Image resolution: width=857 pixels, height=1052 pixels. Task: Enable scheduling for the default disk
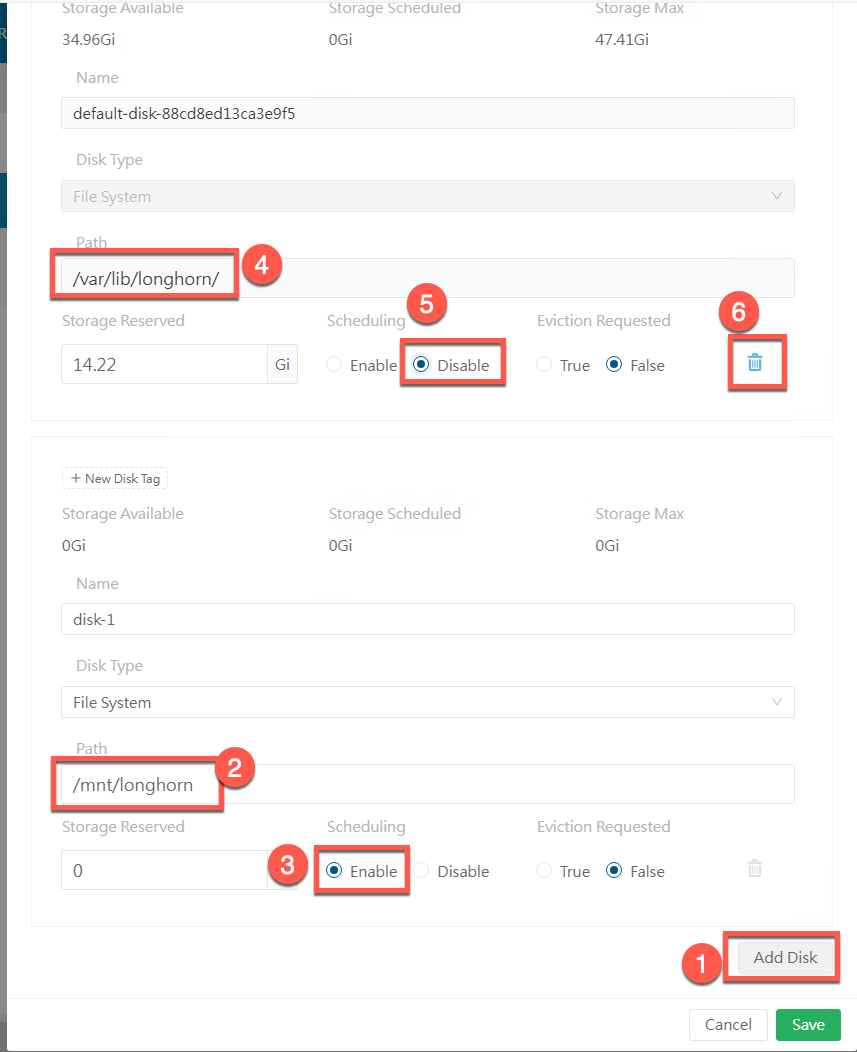(335, 366)
